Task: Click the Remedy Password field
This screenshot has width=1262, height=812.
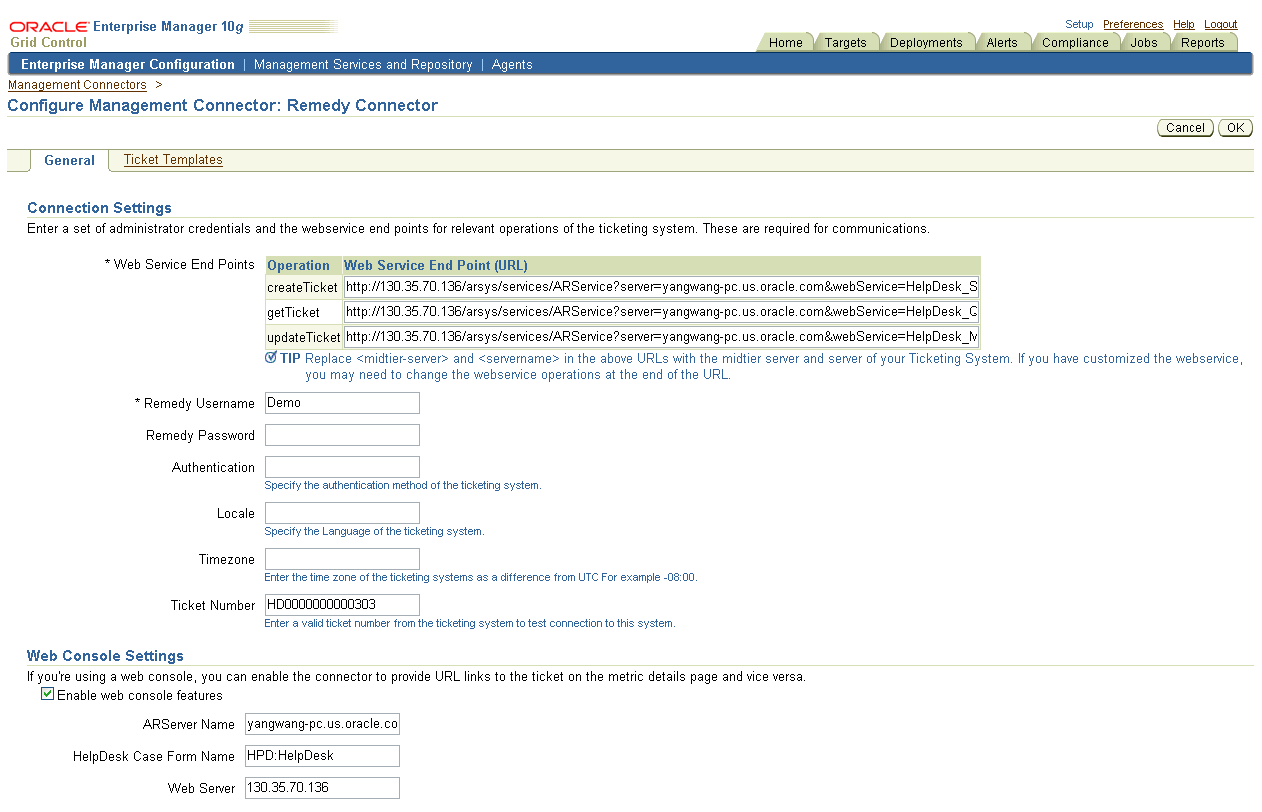Action: [x=342, y=435]
